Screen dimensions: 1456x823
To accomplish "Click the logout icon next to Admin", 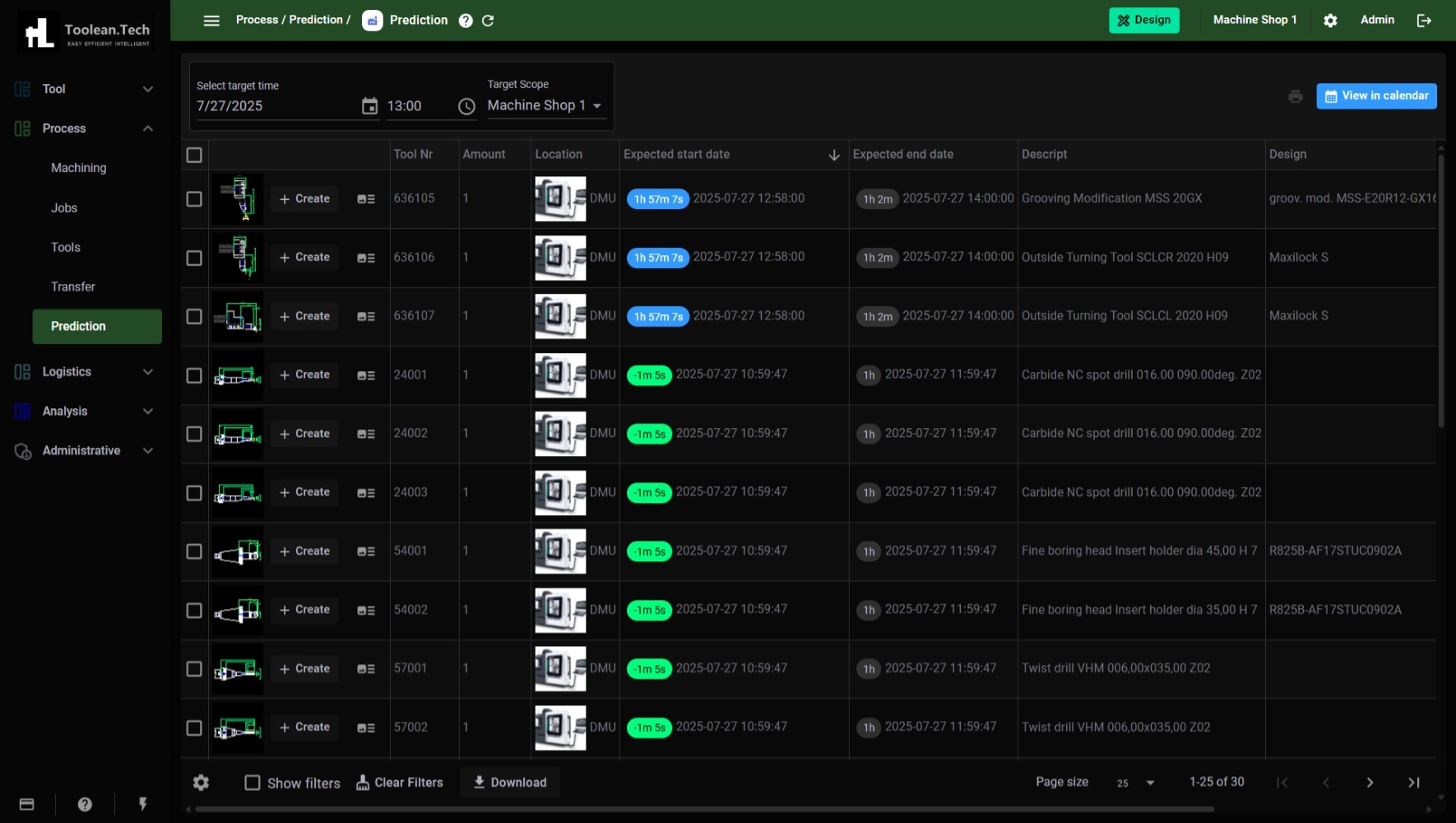I will pos(1424,21).
